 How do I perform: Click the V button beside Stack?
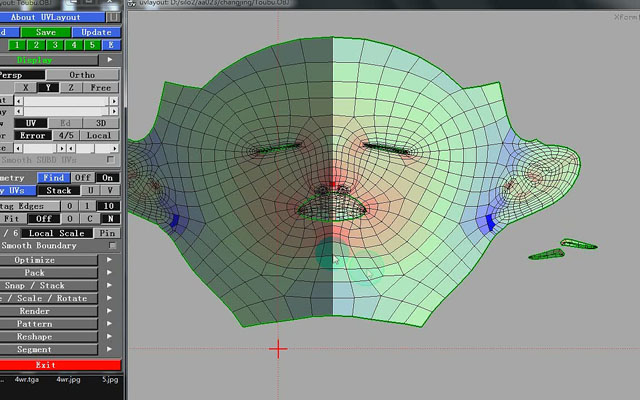click(x=110, y=190)
